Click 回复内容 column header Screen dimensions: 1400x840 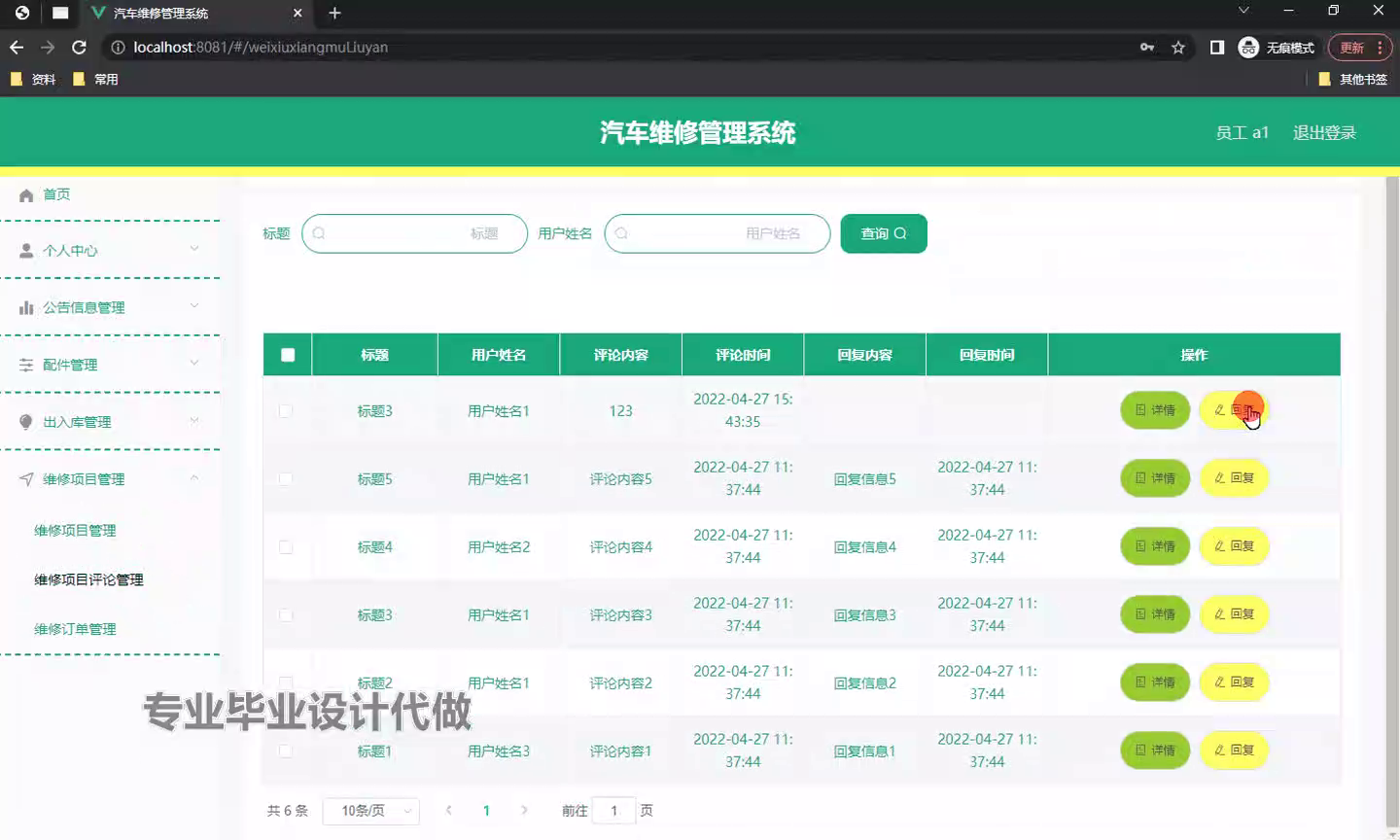865,355
